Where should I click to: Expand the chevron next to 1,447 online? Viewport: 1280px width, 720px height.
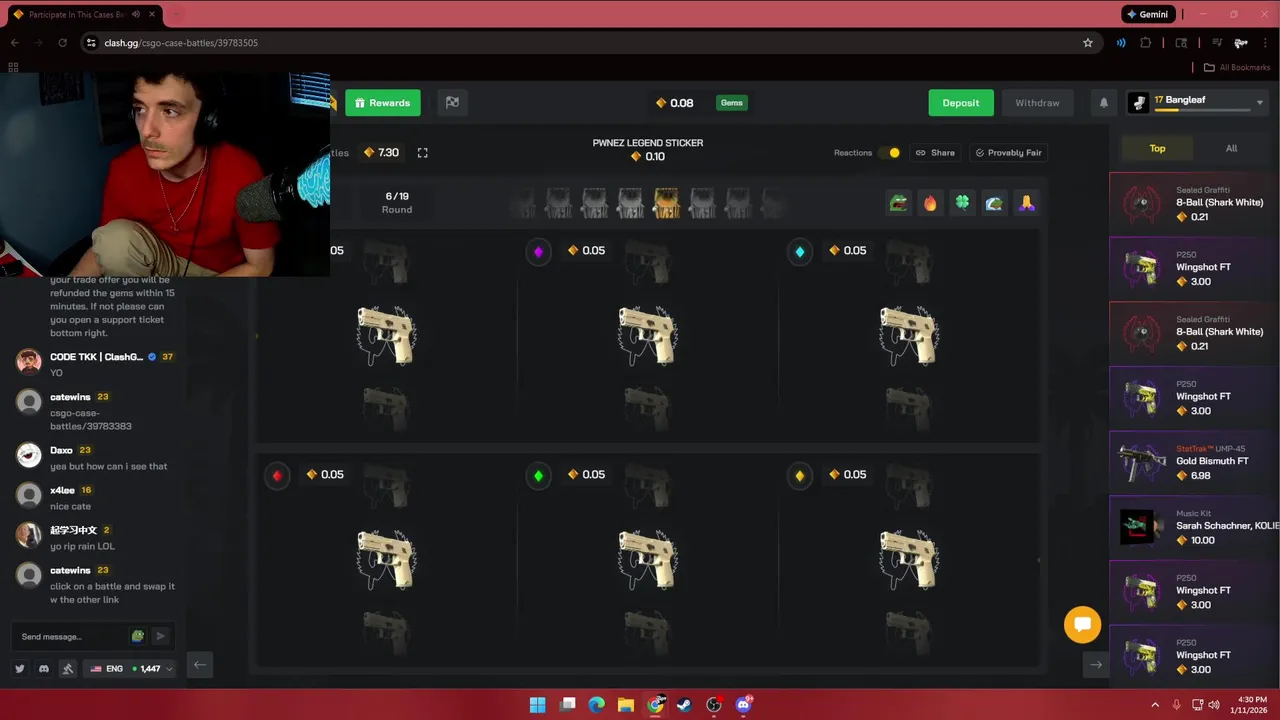[169, 669]
